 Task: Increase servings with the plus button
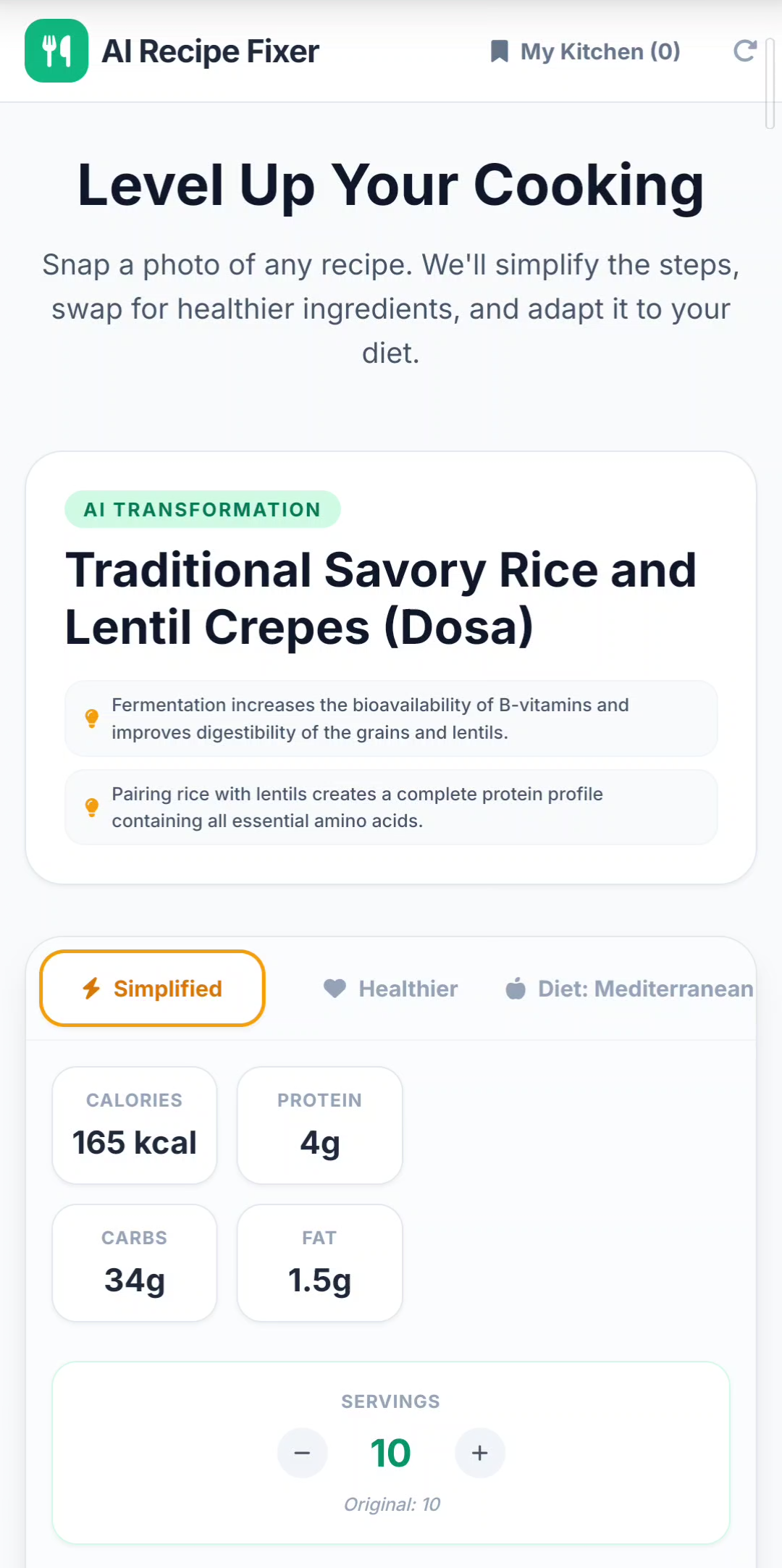point(480,1453)
